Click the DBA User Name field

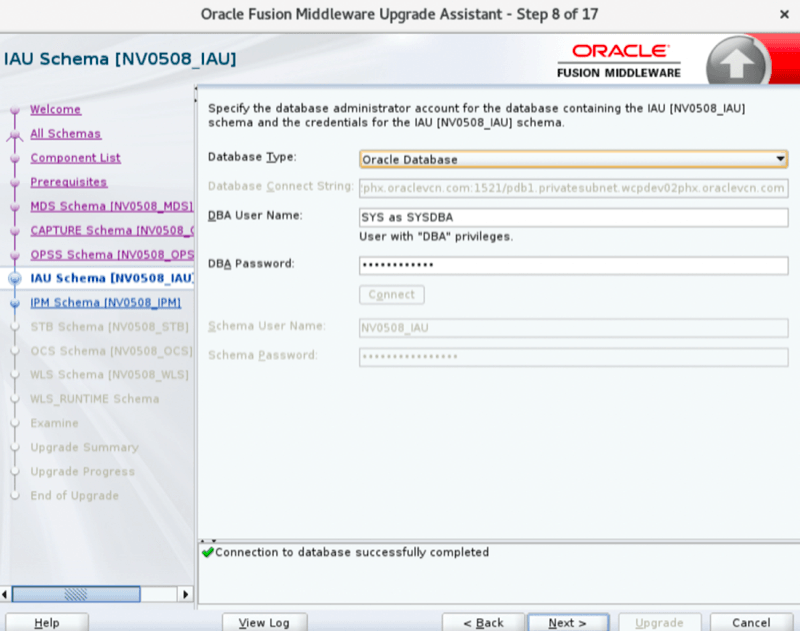(x=573, y=217)
